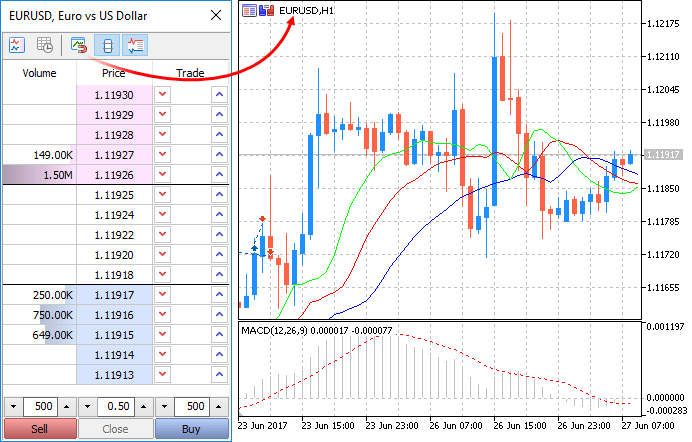Decrease the stop loss value below 500
The height and width of the screenshot is (442, 692).
pos(13,406)
